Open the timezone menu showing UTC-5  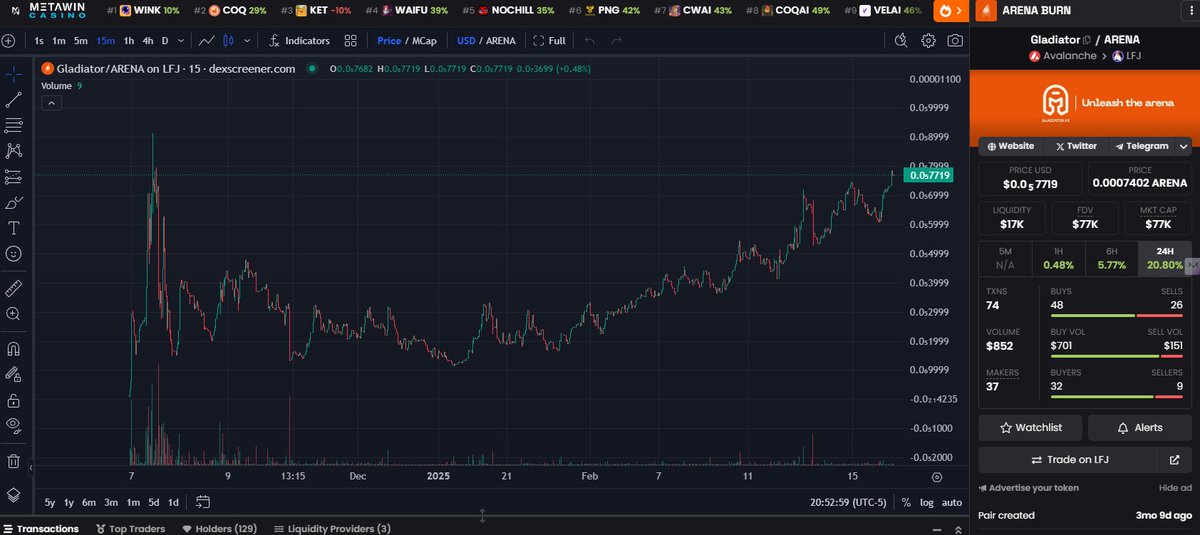tap(848, 502)
